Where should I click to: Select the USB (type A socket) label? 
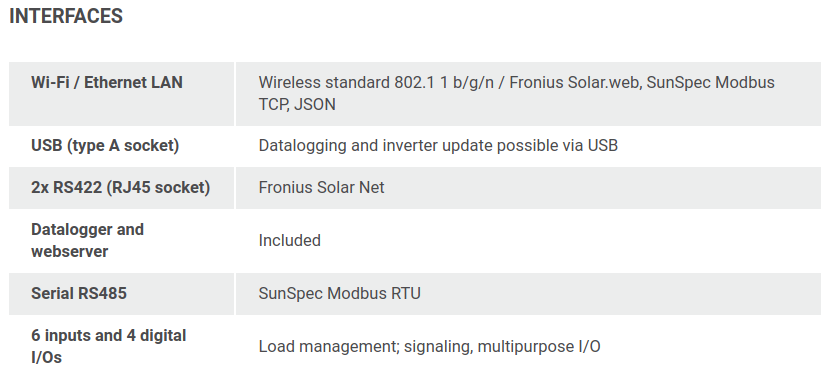point(105,146)
